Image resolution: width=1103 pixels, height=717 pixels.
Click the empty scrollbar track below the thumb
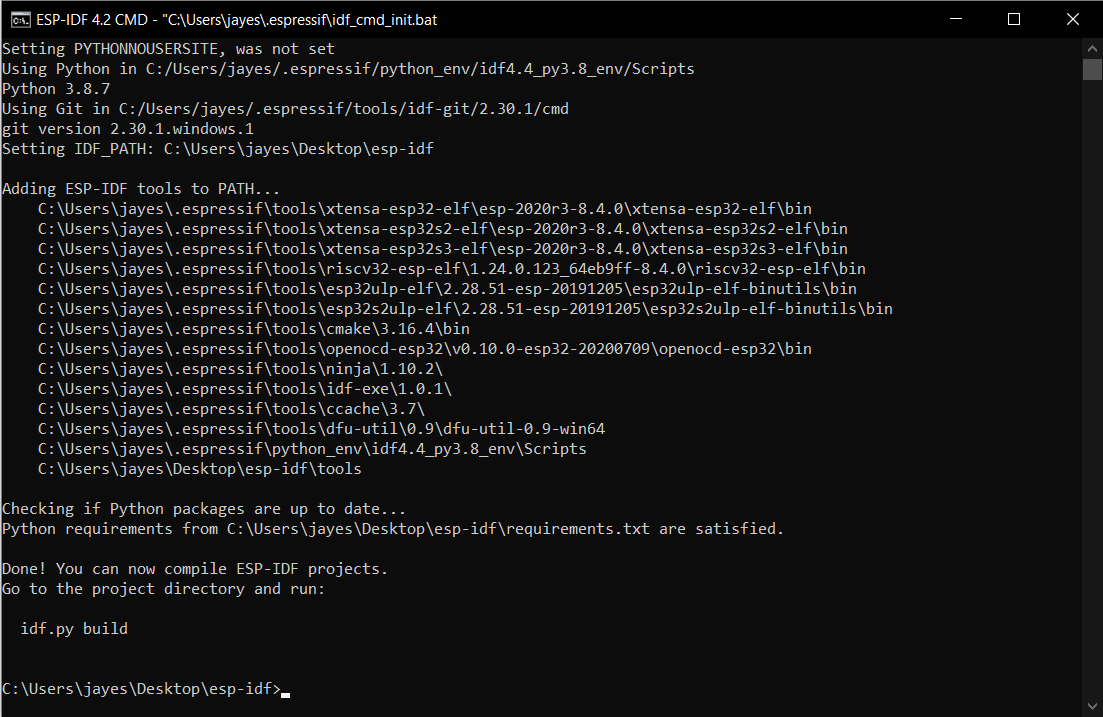point(1092,387)
